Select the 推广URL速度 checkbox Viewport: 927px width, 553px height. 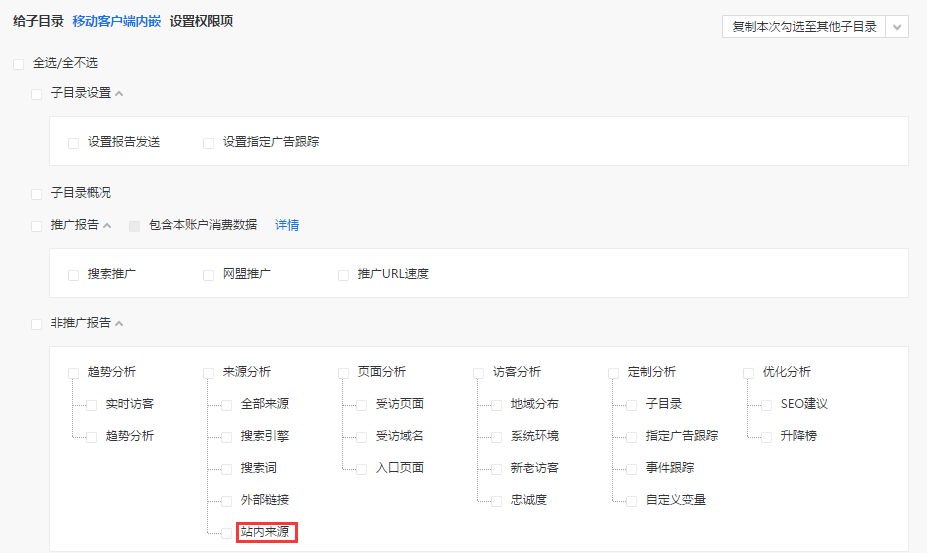click(344, 275)
